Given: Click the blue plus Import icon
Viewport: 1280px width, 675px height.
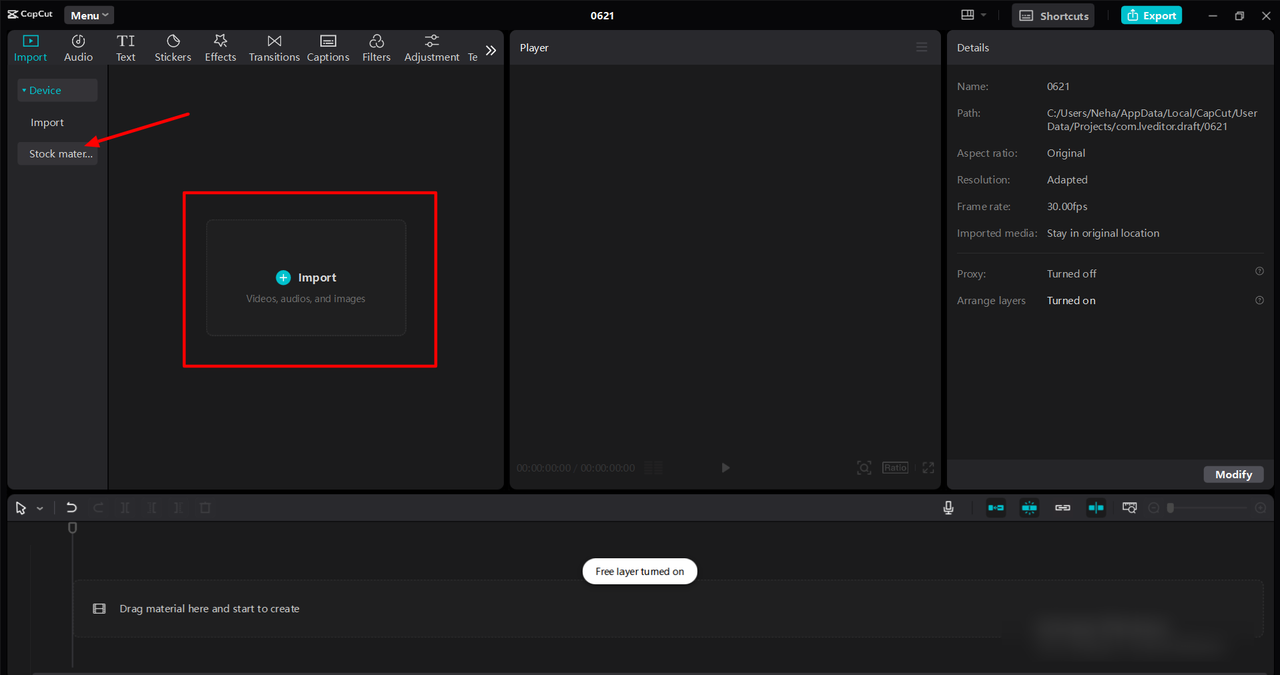Looking at the screenshot, I should 283,277.
